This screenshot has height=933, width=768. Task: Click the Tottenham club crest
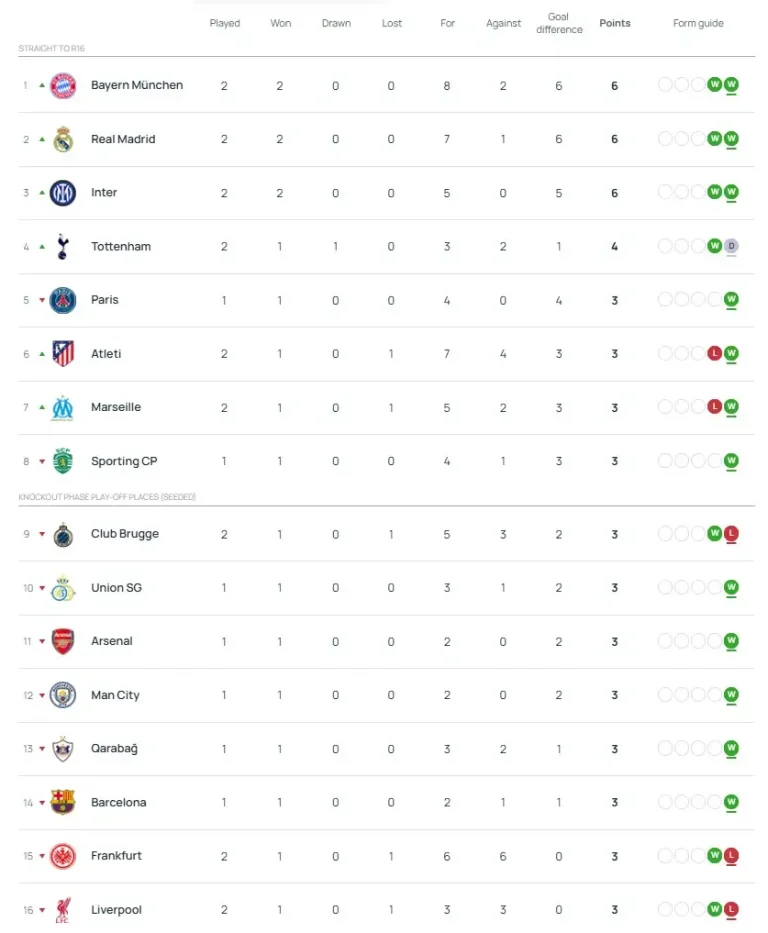click(63, 247)
